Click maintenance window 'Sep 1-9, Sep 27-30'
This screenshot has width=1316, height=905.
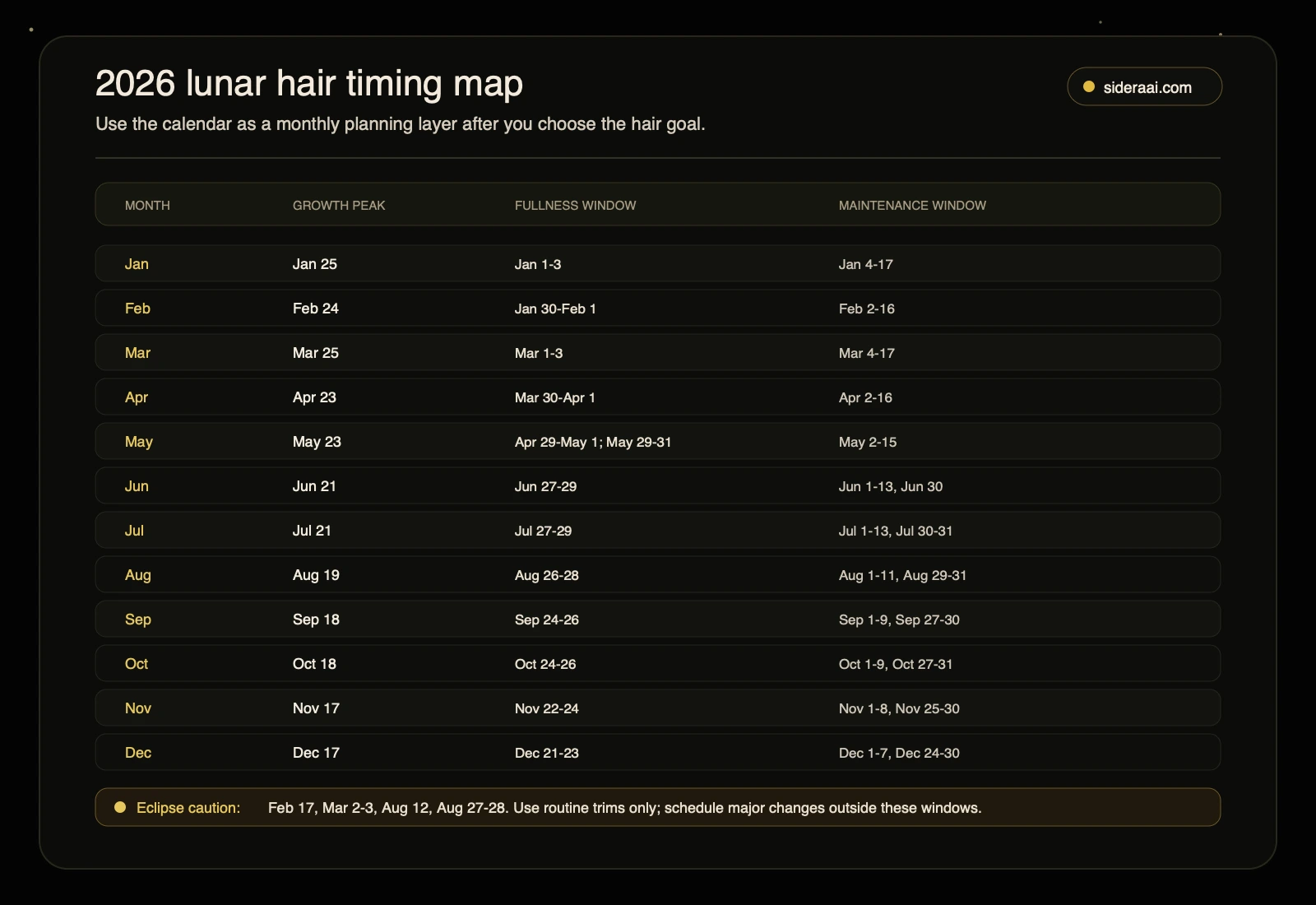pyautogui.click(x=899, y=620)
